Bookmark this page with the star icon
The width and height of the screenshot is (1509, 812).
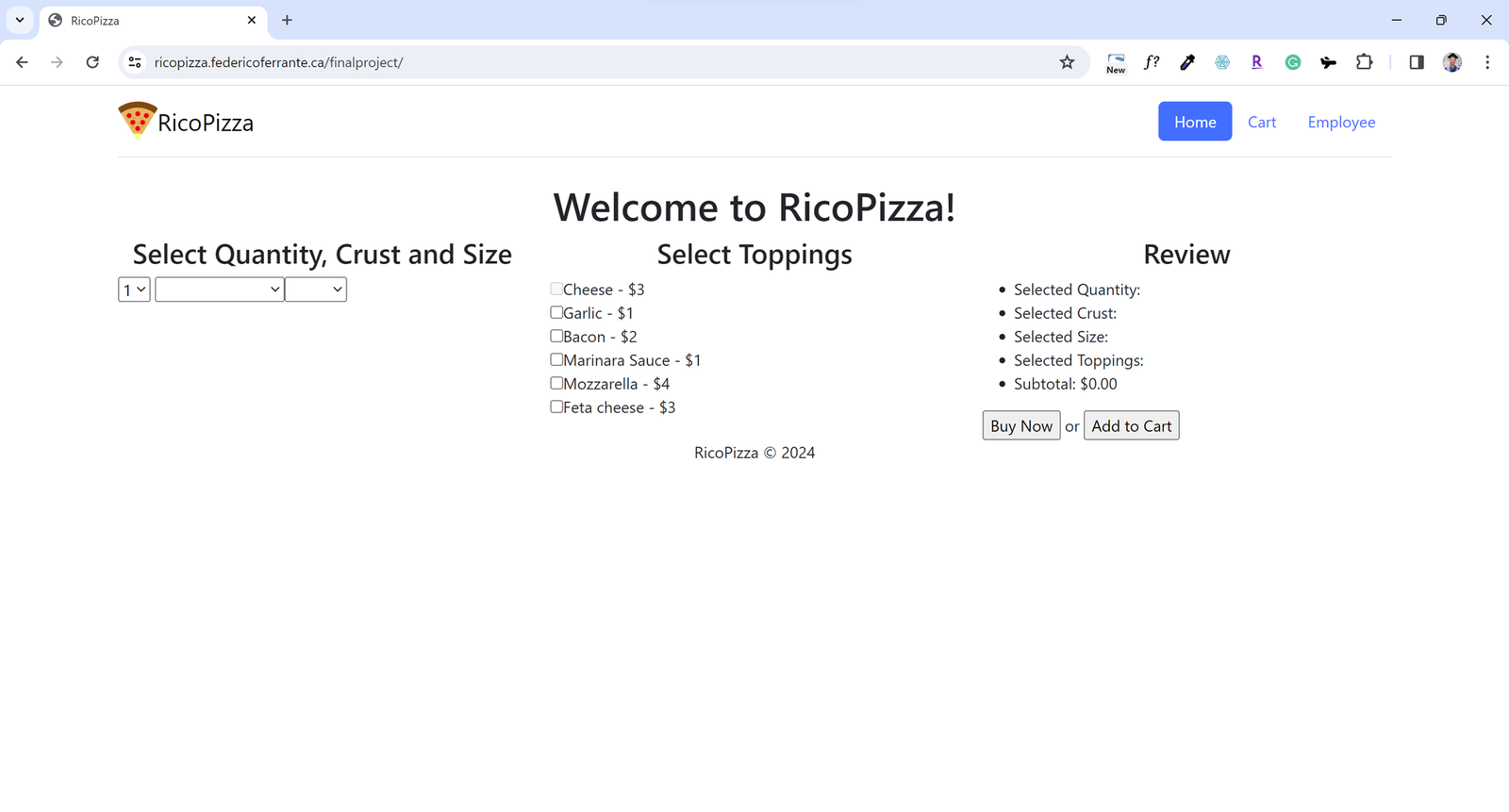pyautogui.click(x=1067, y=62)
